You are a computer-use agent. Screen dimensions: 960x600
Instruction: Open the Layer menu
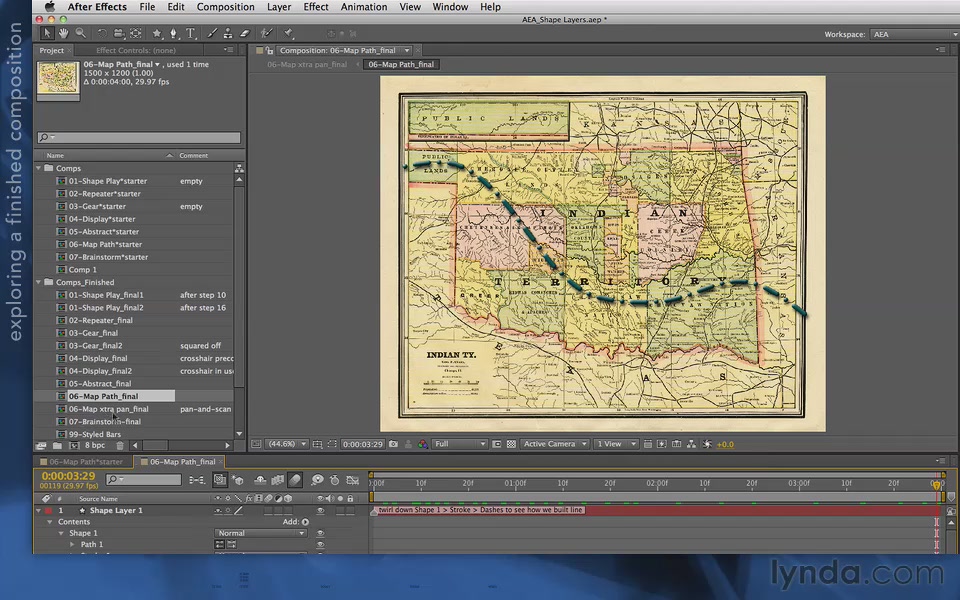[279, 7]
